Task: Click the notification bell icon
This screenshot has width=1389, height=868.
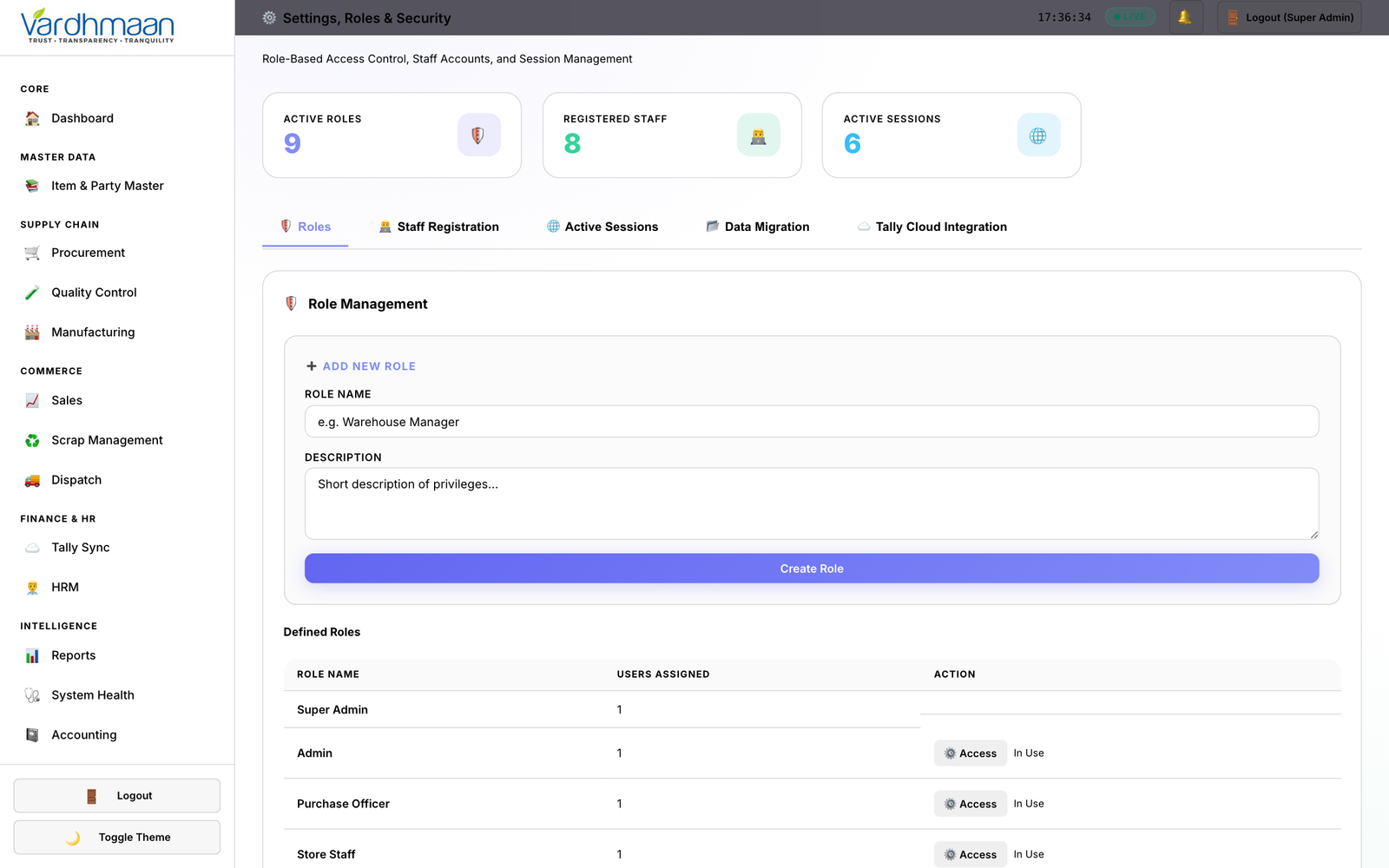Action: (1185, 17)
